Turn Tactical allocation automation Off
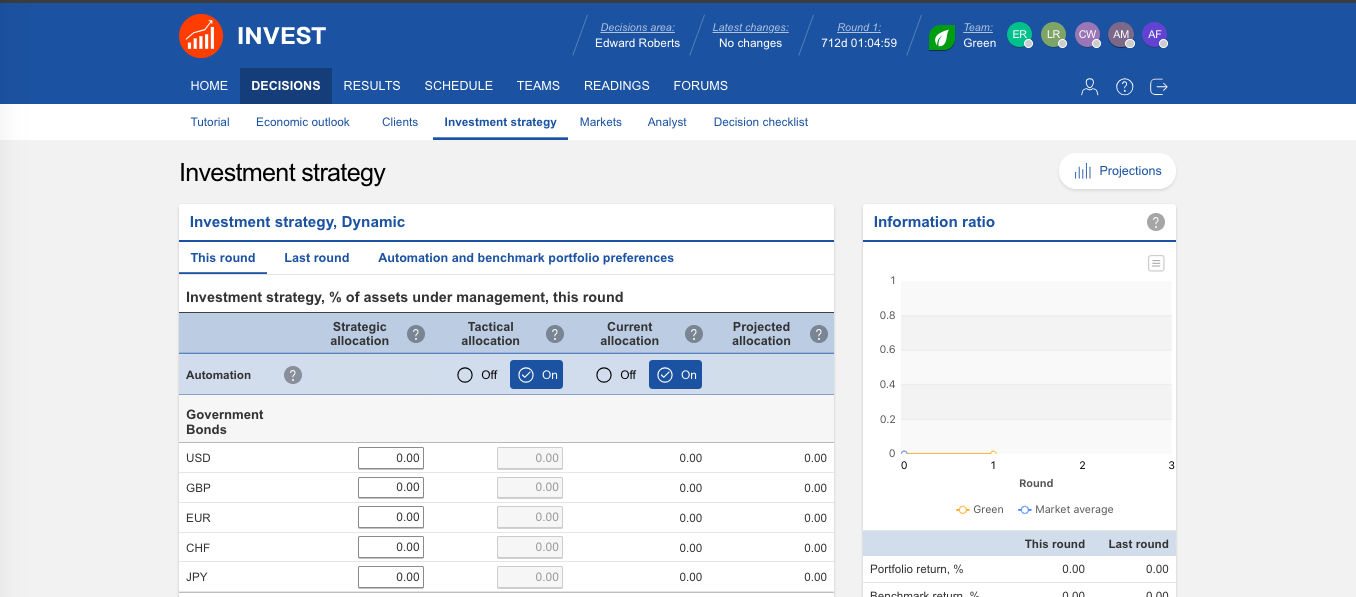Viewport: 1356px width, 597px height. (465, 375)
